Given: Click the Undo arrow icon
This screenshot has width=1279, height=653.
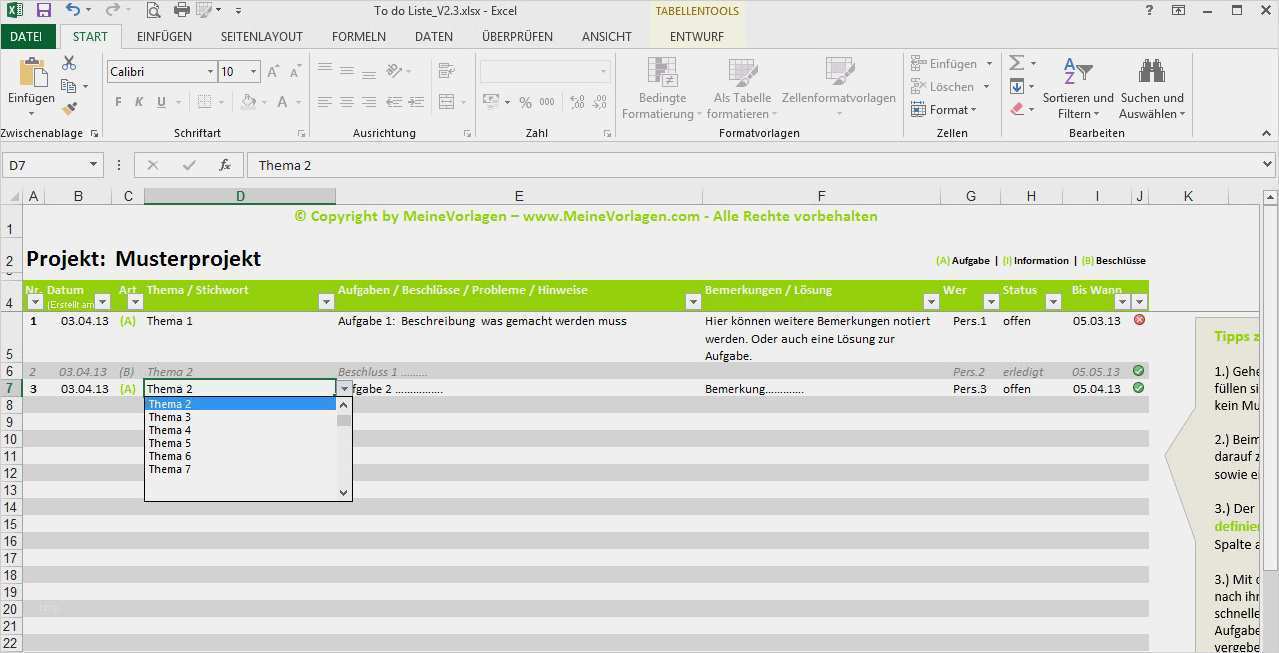Looking at the screenshot, I should tap(73, 11).
